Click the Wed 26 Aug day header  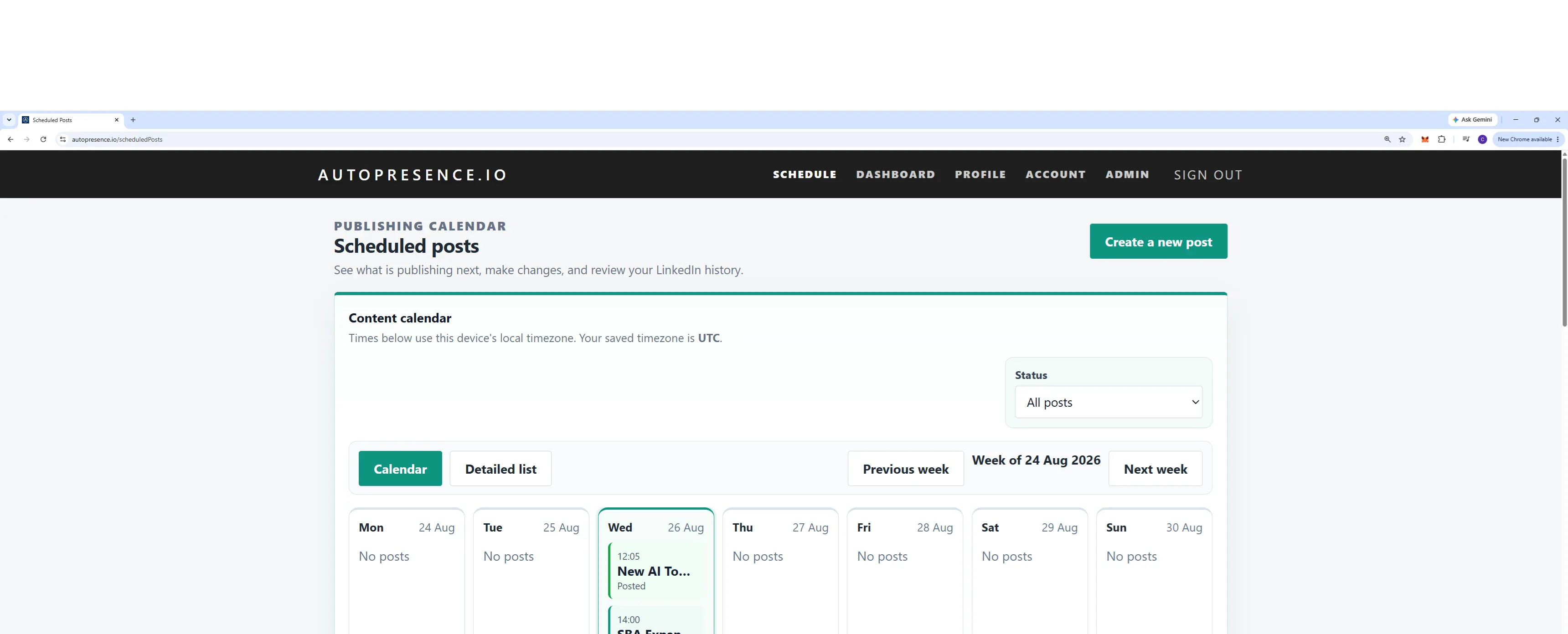[x=655, y=527]
